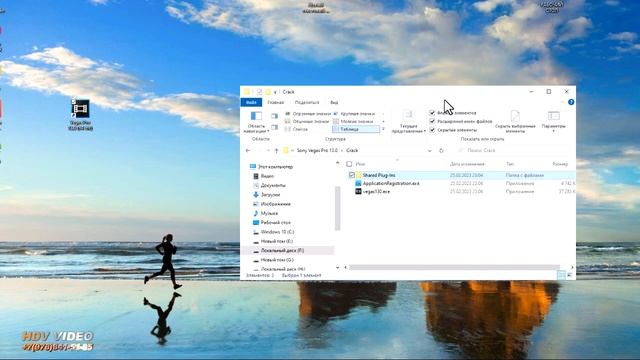Go back with the back arrow
This screenshot has width=640, height=360.
(248, 151)
